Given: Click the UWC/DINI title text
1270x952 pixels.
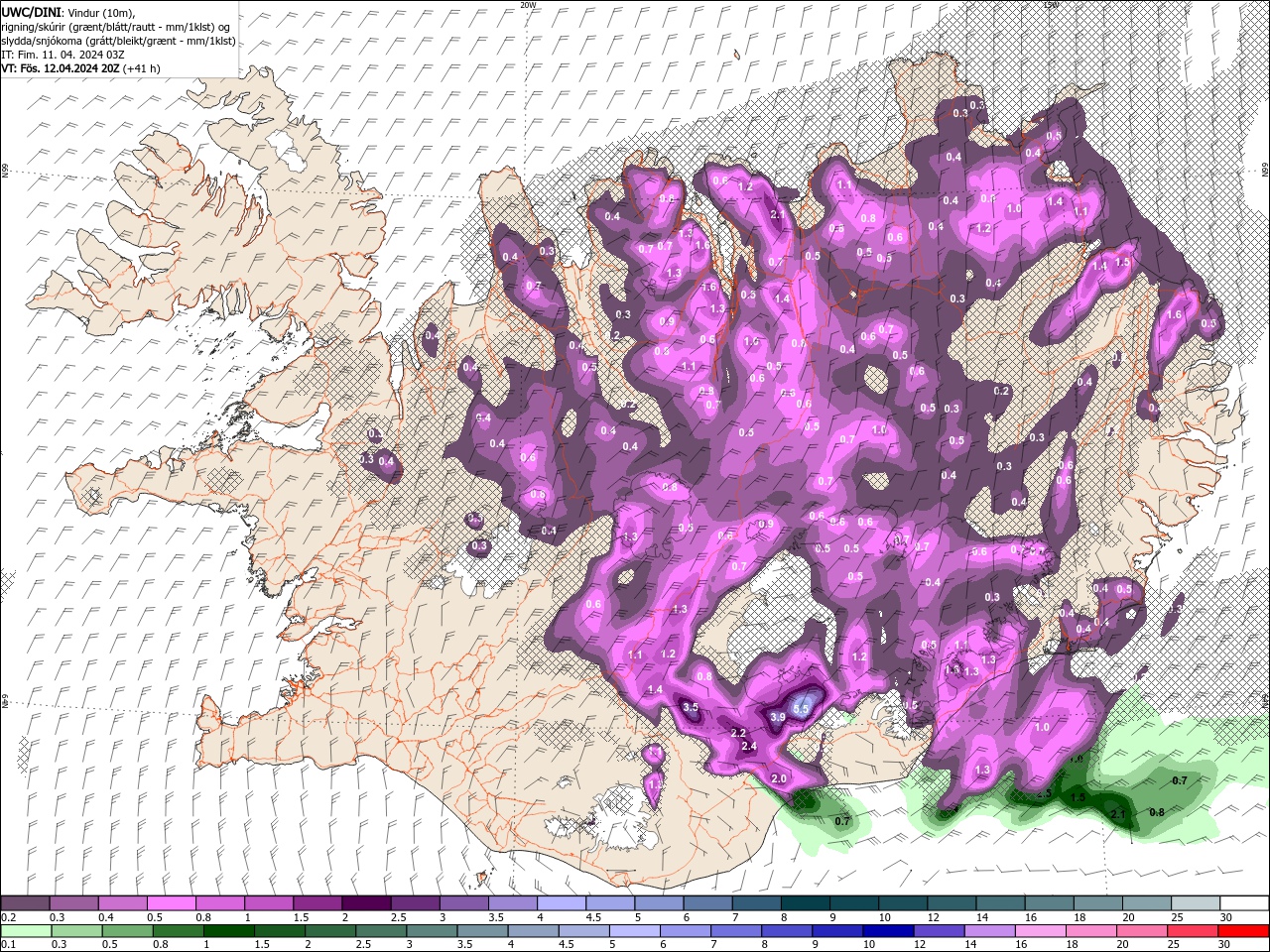Looking at the screenshot, I should [x=30, y=11].
